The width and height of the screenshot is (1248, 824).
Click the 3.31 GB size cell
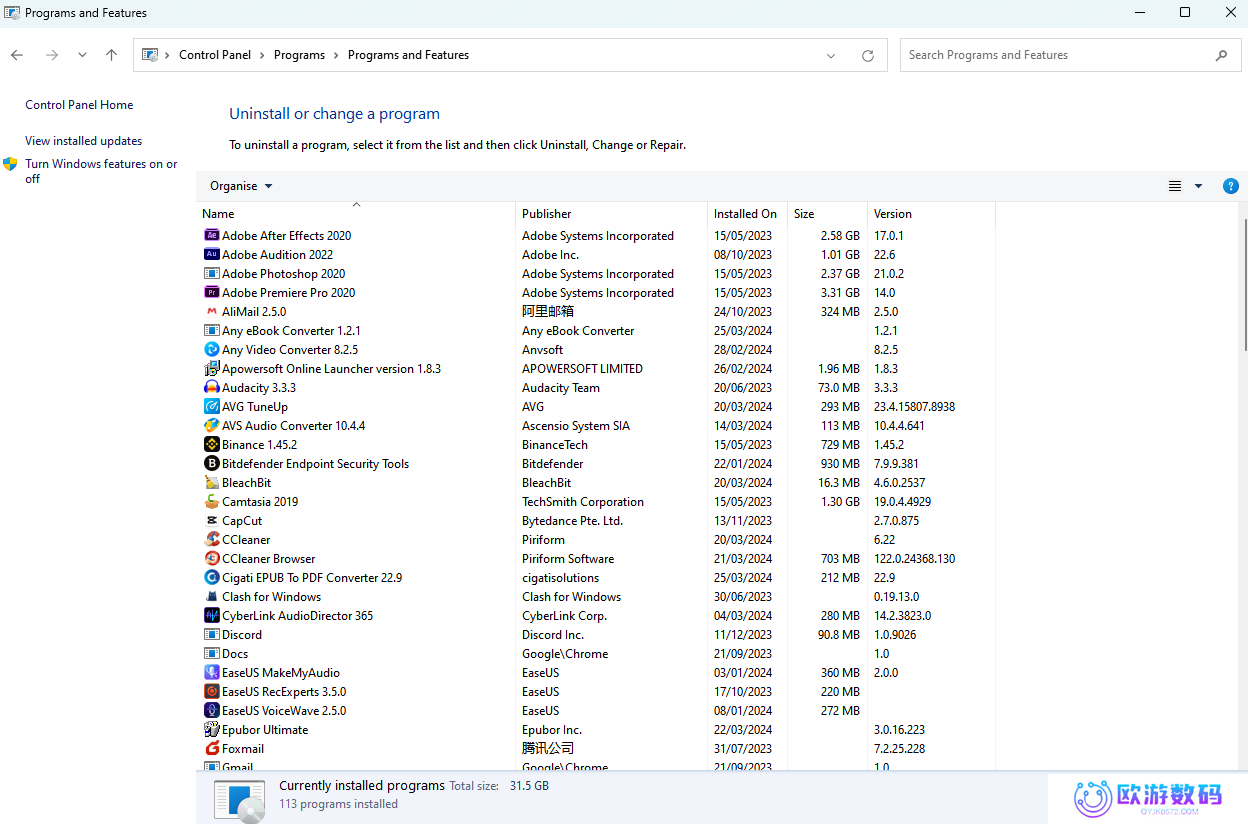coord(840,293)
